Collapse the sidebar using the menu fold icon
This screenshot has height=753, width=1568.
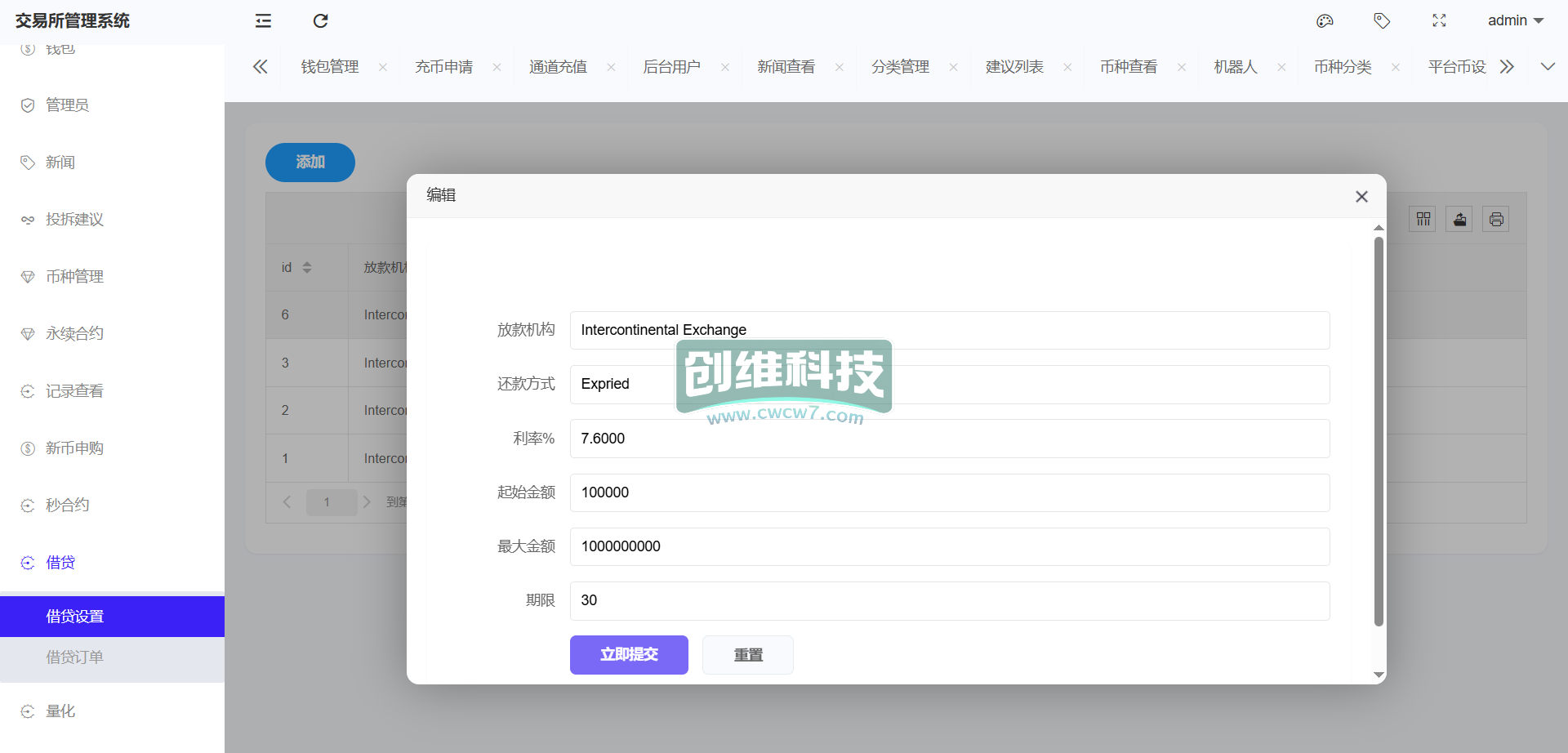[263, 21]
